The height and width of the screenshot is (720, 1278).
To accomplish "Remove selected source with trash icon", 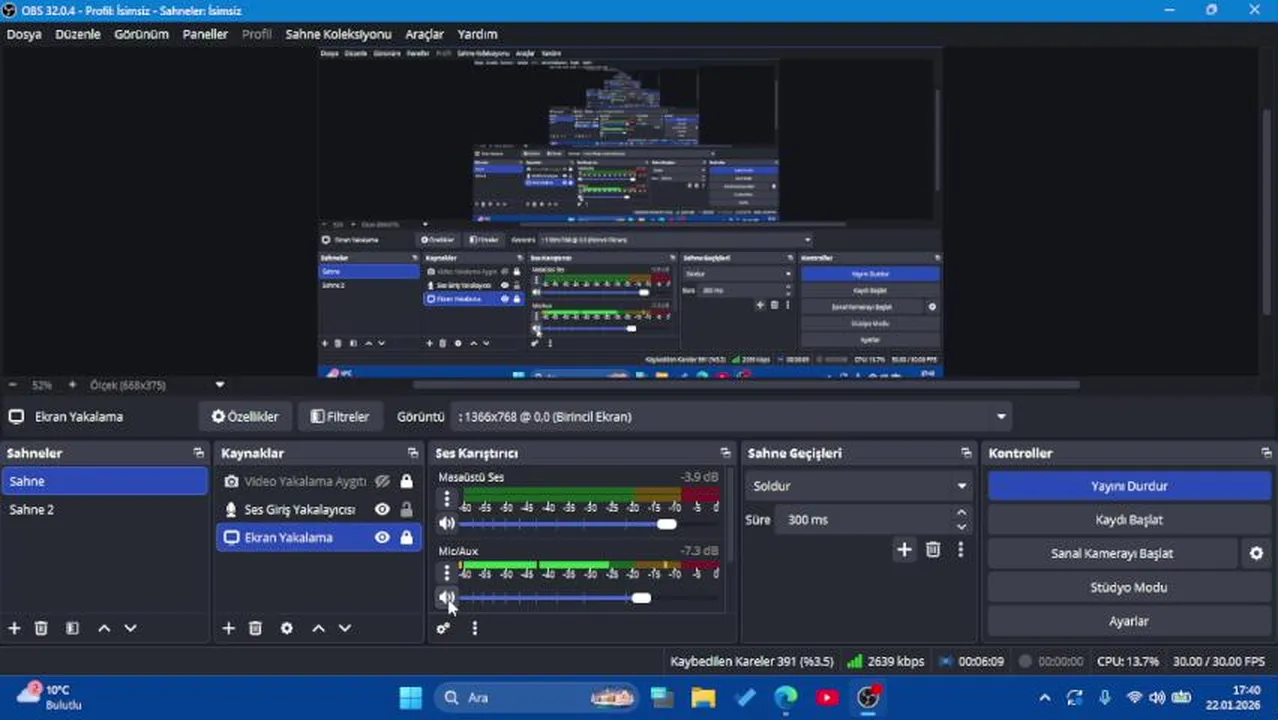I will [x=255, y=628].
